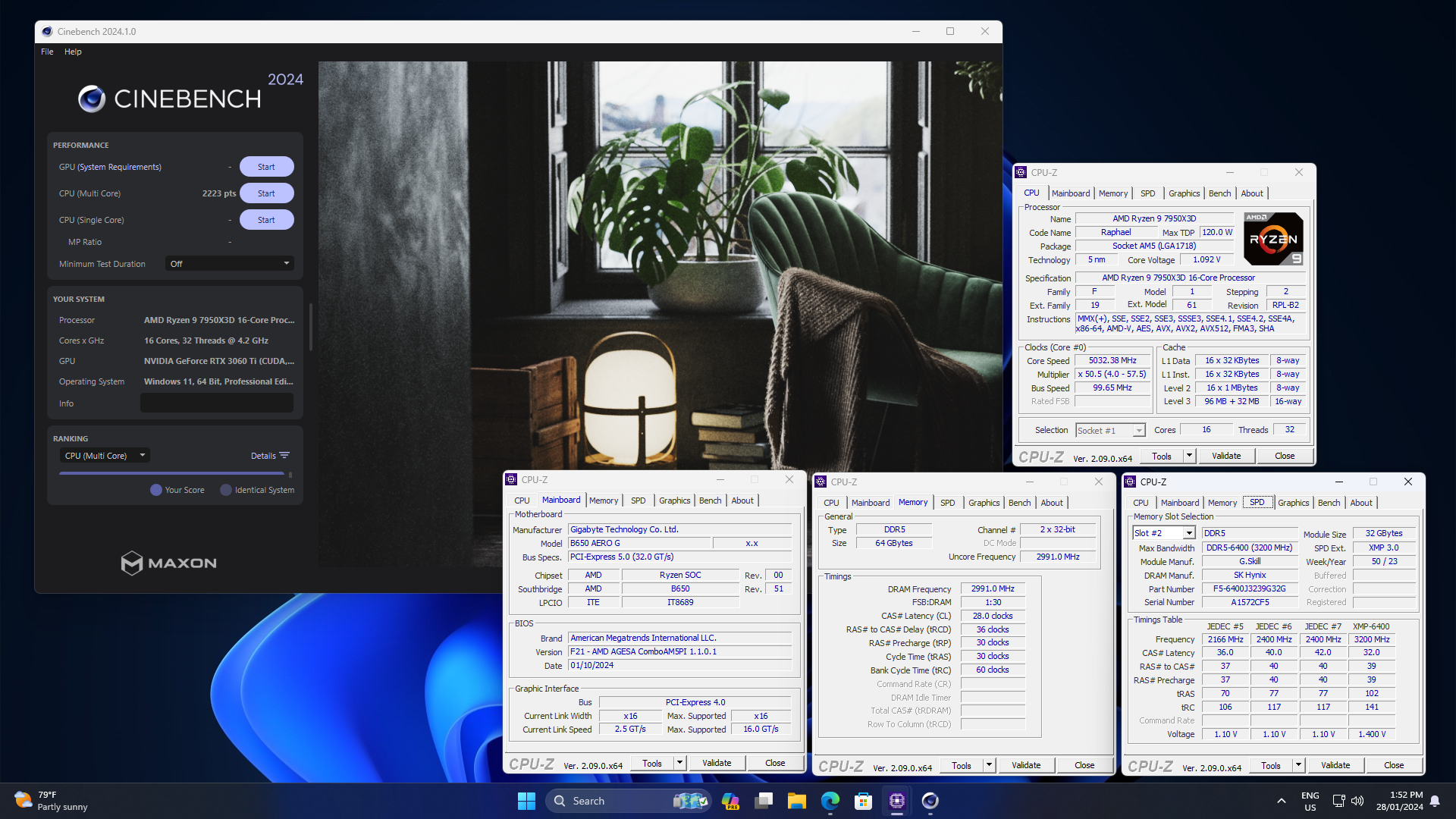The width and height of the screenshot is (1456, 819).
Task: Click the B650 AERO G model field
Action: tap(640, 543)
